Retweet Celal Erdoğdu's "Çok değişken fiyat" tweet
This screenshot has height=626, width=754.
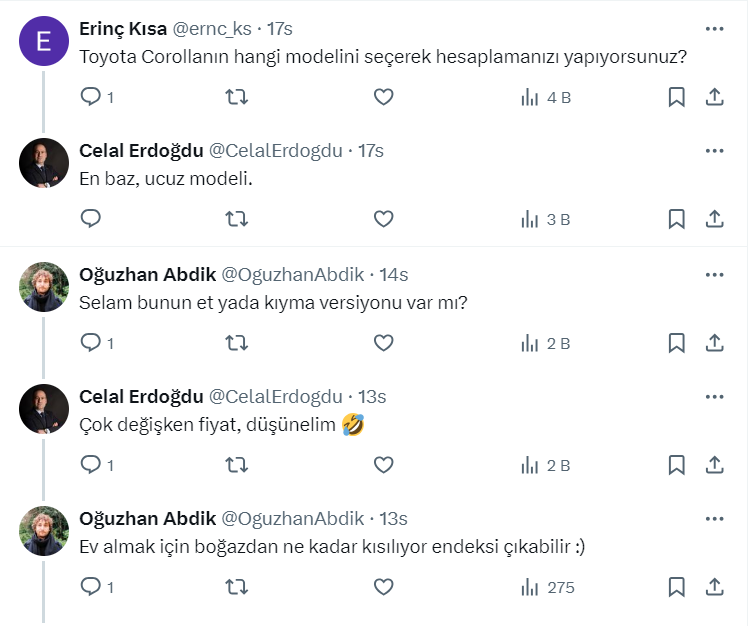[x=237, y=465]
